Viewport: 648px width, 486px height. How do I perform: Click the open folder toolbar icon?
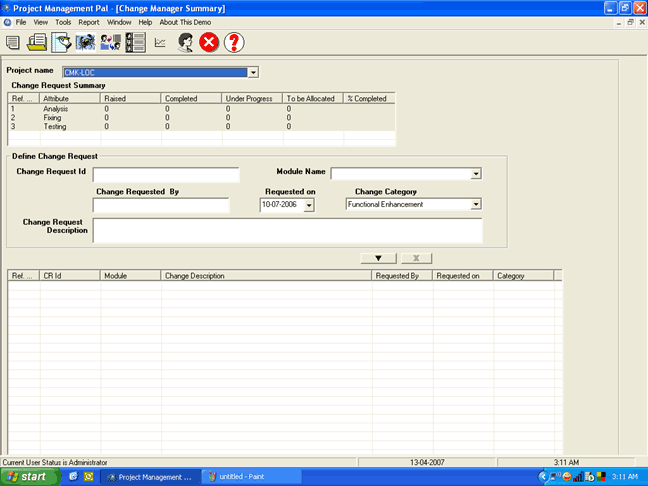tap(37, 42)
